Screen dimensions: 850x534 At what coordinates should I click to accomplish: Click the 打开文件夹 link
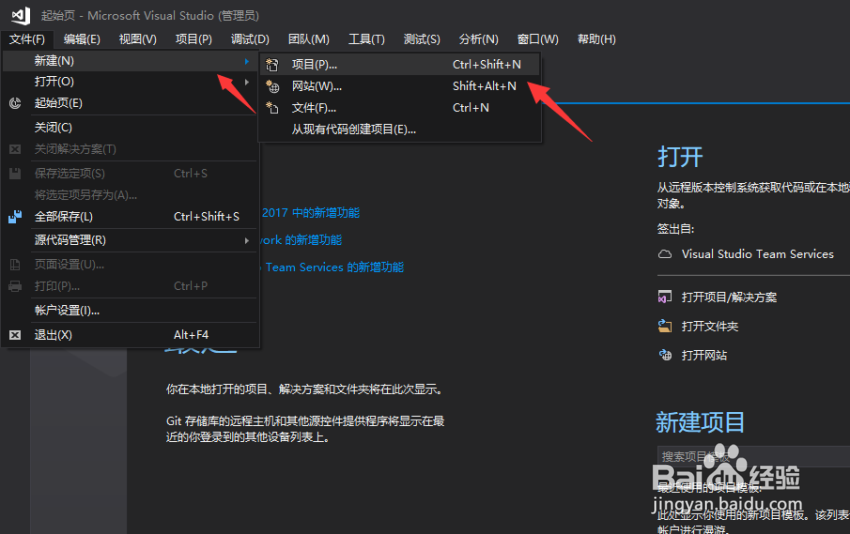(710, 326)
